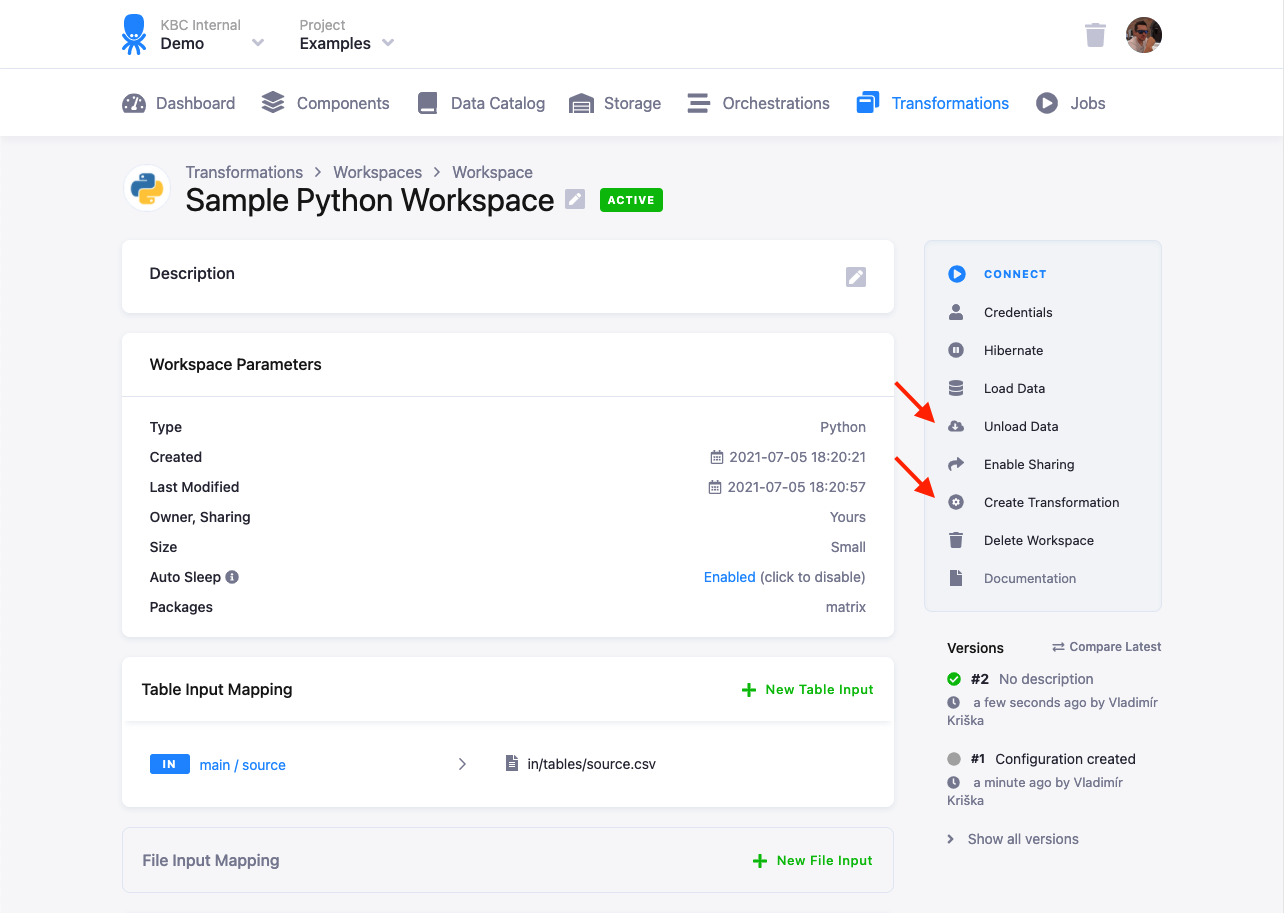Click Enable Sharing
This screenshot has height=913, width=1284.
point(1029,464)
